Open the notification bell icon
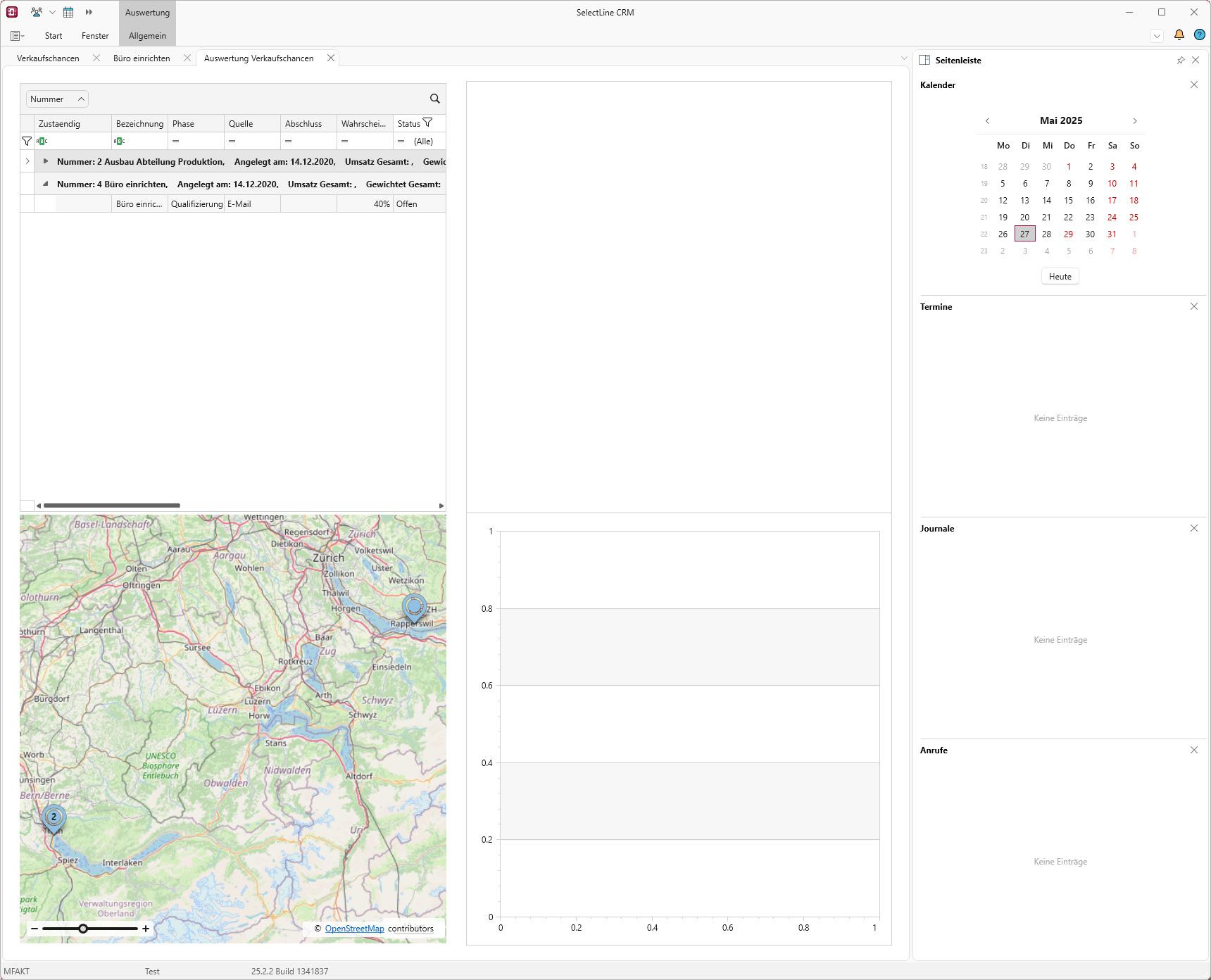This screenshot has height=980, width=1211. (1179, 34)
